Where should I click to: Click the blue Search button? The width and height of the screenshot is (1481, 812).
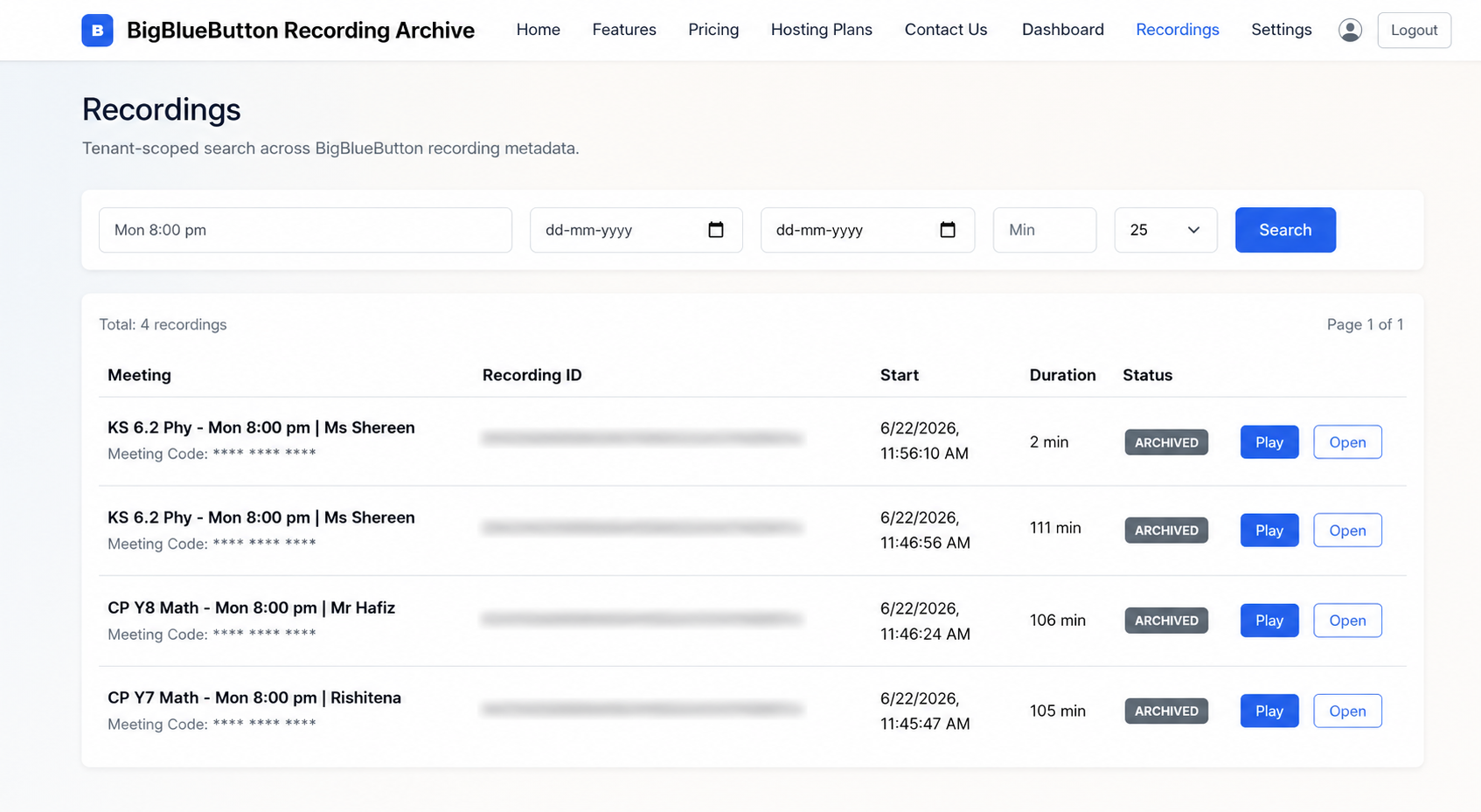(1285, 230)
